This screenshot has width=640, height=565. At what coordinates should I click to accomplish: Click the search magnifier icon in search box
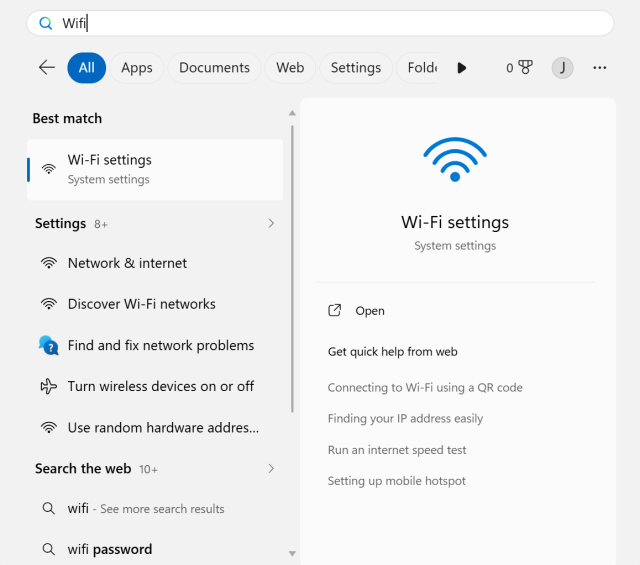[x=45, y=23]
